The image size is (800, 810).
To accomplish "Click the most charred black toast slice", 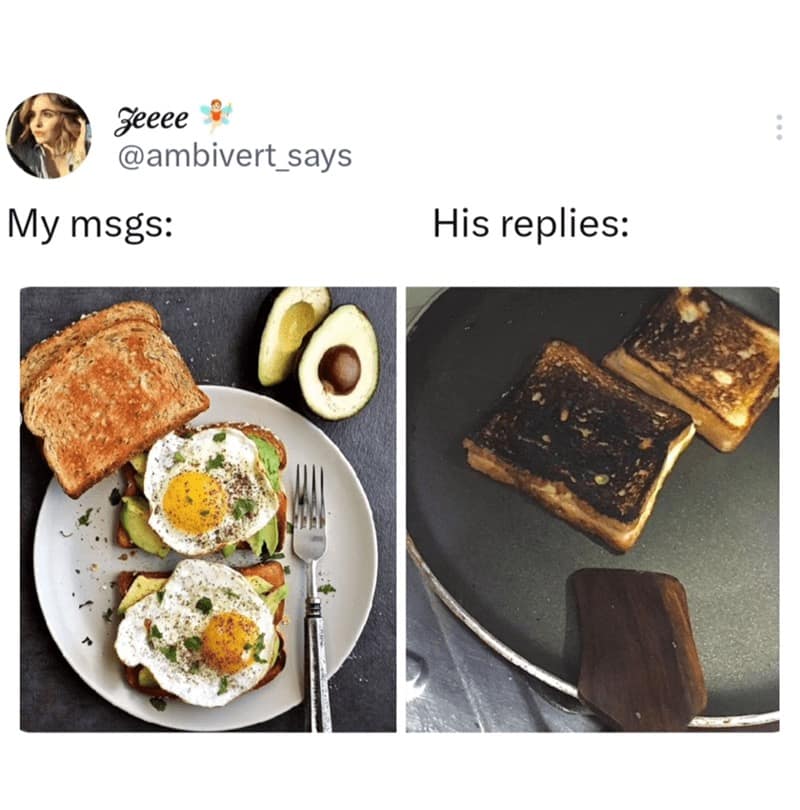I will pyautogui.click(x=580, y=443).
